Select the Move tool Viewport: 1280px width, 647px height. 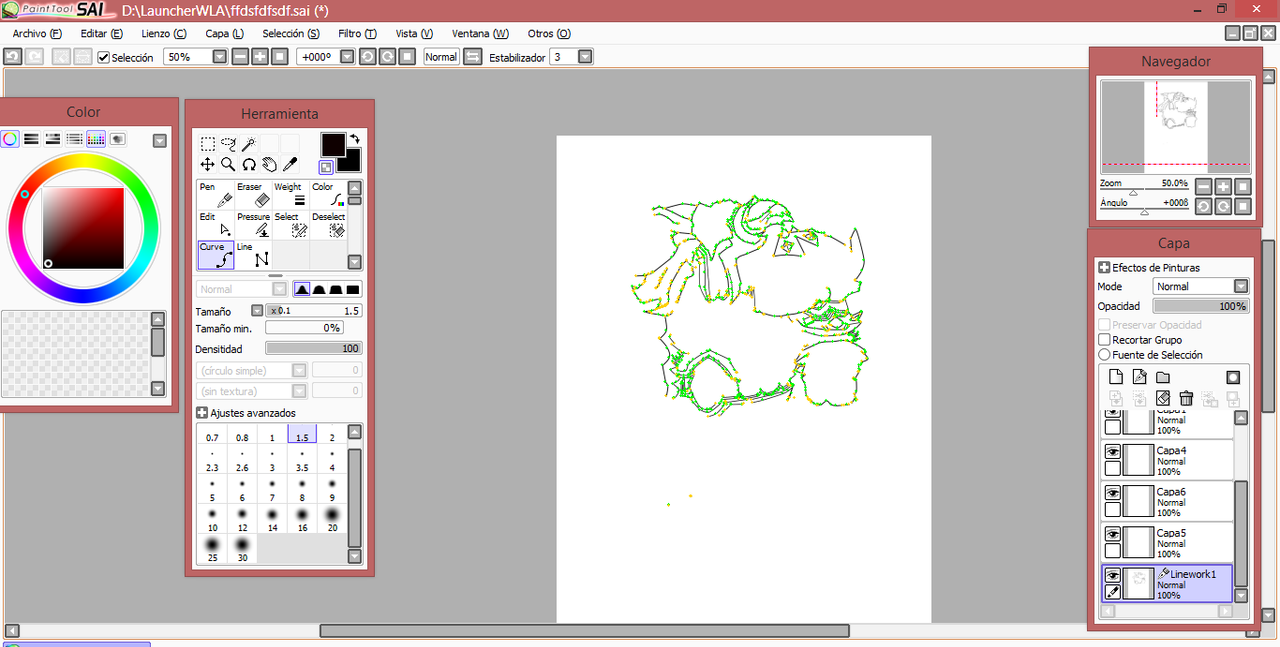pyautogui.click(x=208, y=164)
